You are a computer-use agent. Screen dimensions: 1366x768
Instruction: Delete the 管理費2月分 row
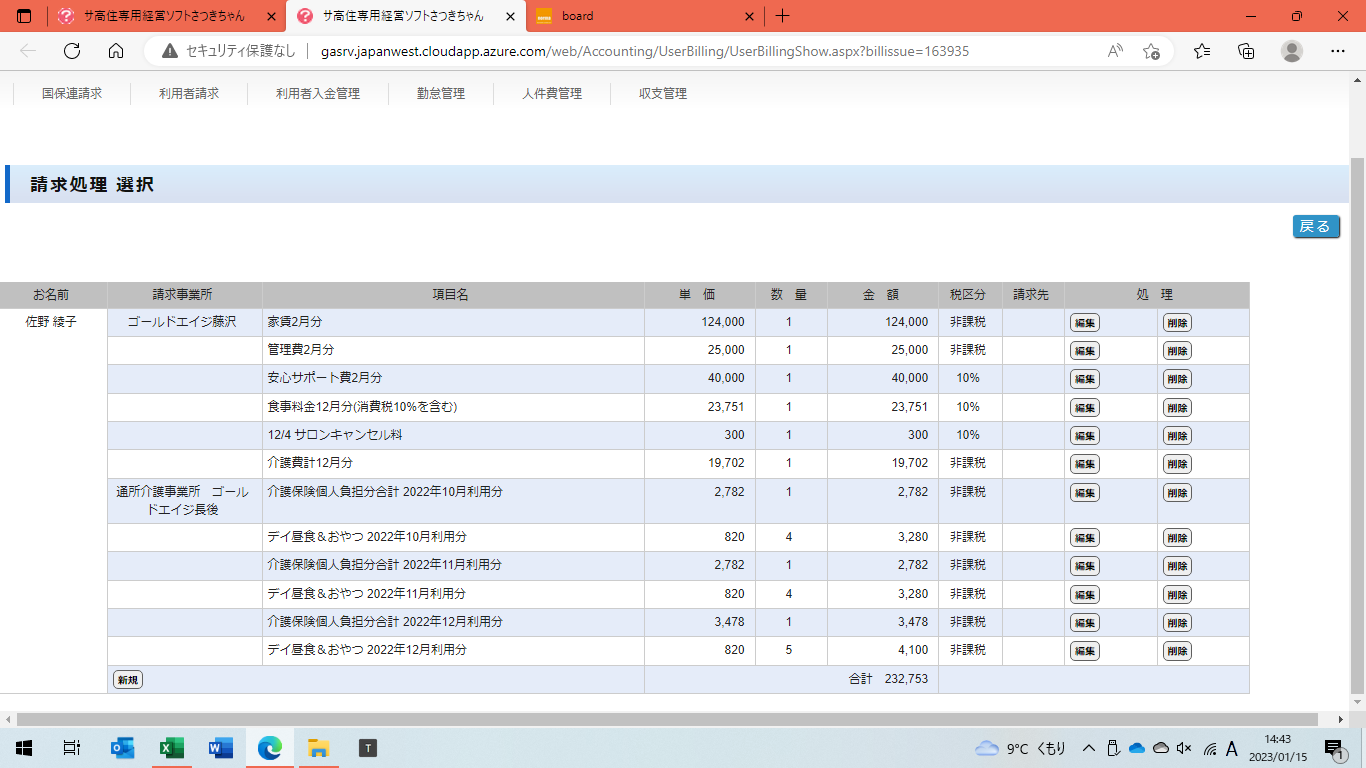[x=1177, y=351]
